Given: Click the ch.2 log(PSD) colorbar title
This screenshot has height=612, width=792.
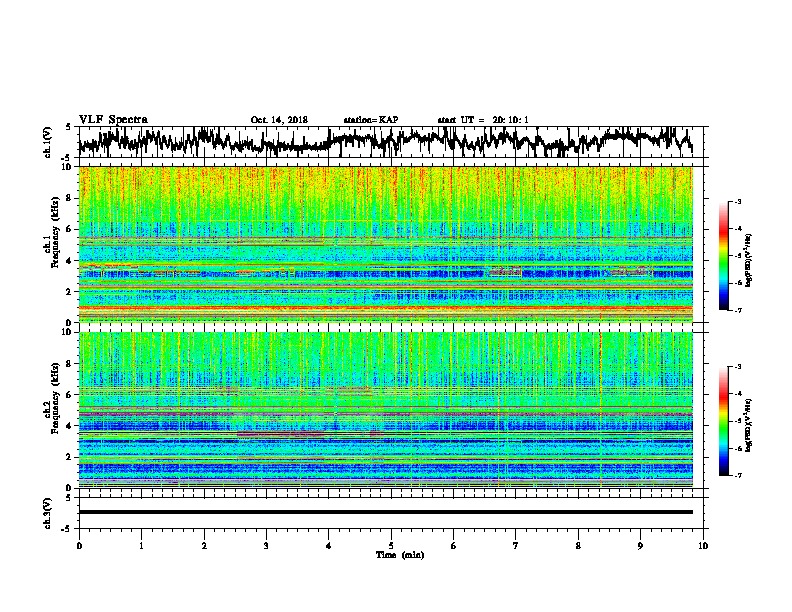Looking at the screenshot, I should tap(749, 425).
